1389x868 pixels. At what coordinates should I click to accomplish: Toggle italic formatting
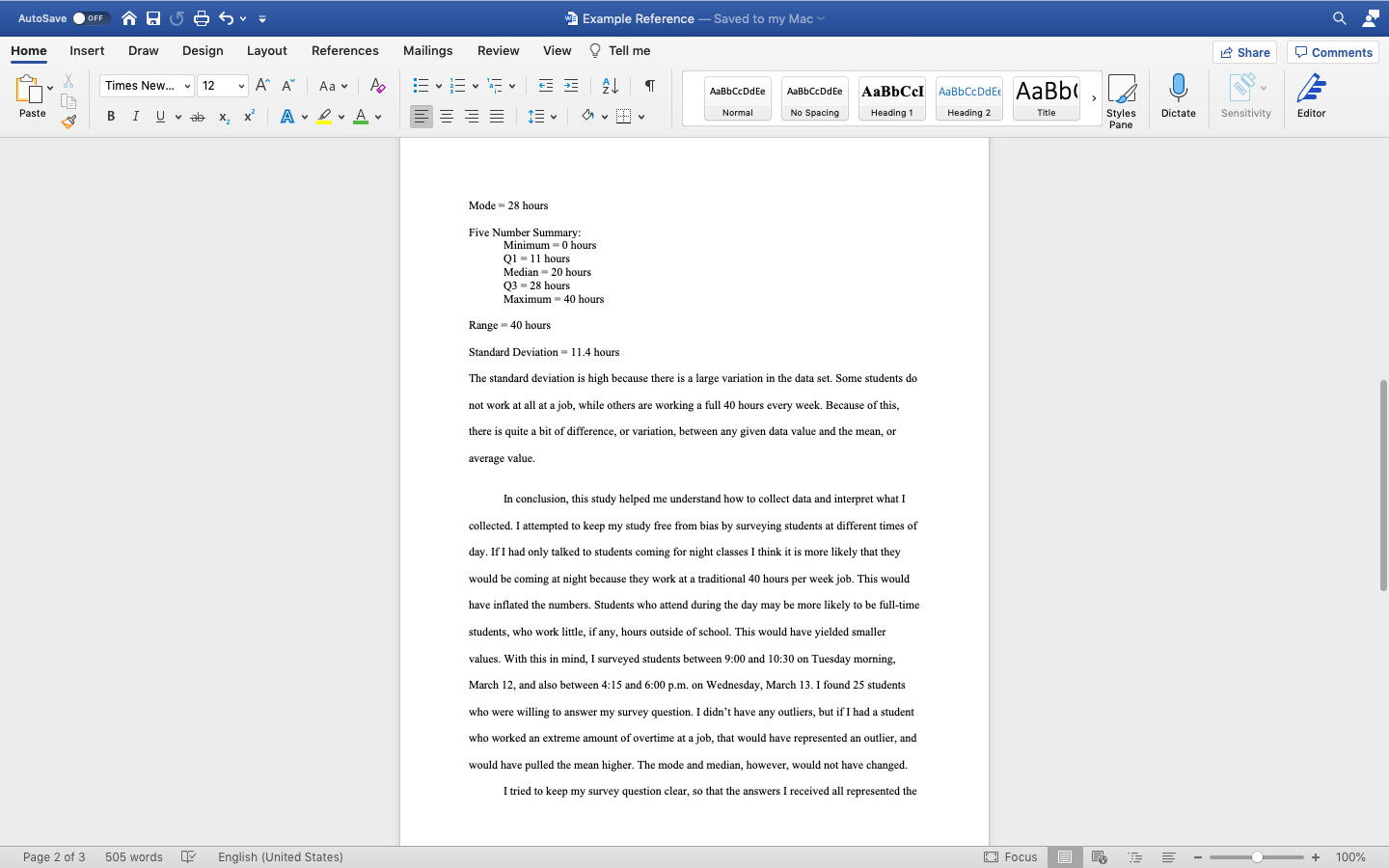click(136, 117)
